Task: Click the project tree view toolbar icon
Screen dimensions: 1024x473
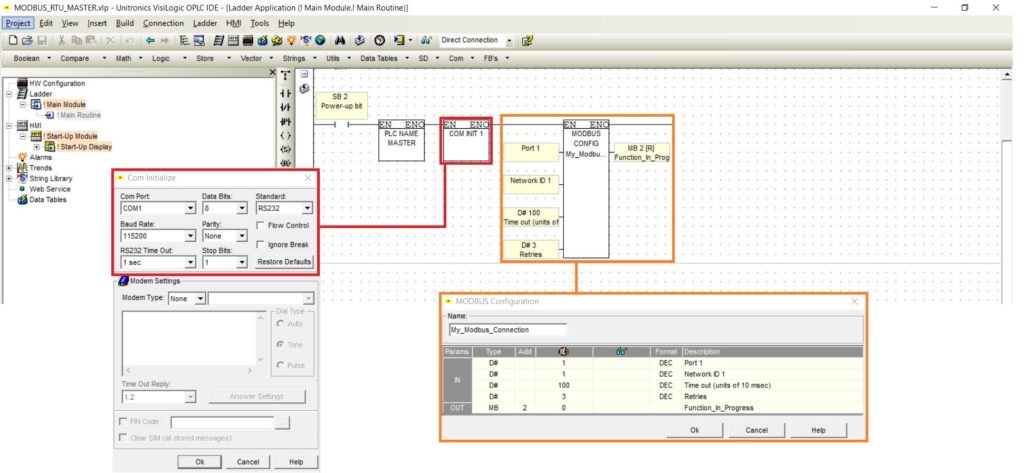Action: click(184, 41)
